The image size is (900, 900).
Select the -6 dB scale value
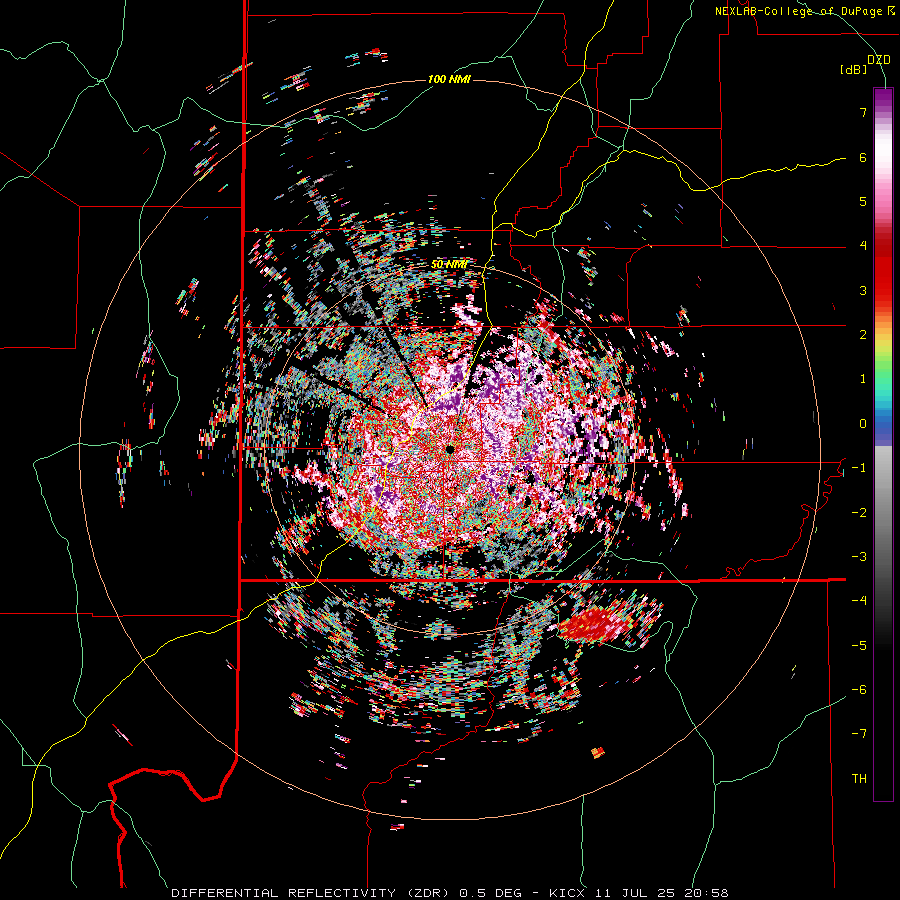tap(859, 690)
